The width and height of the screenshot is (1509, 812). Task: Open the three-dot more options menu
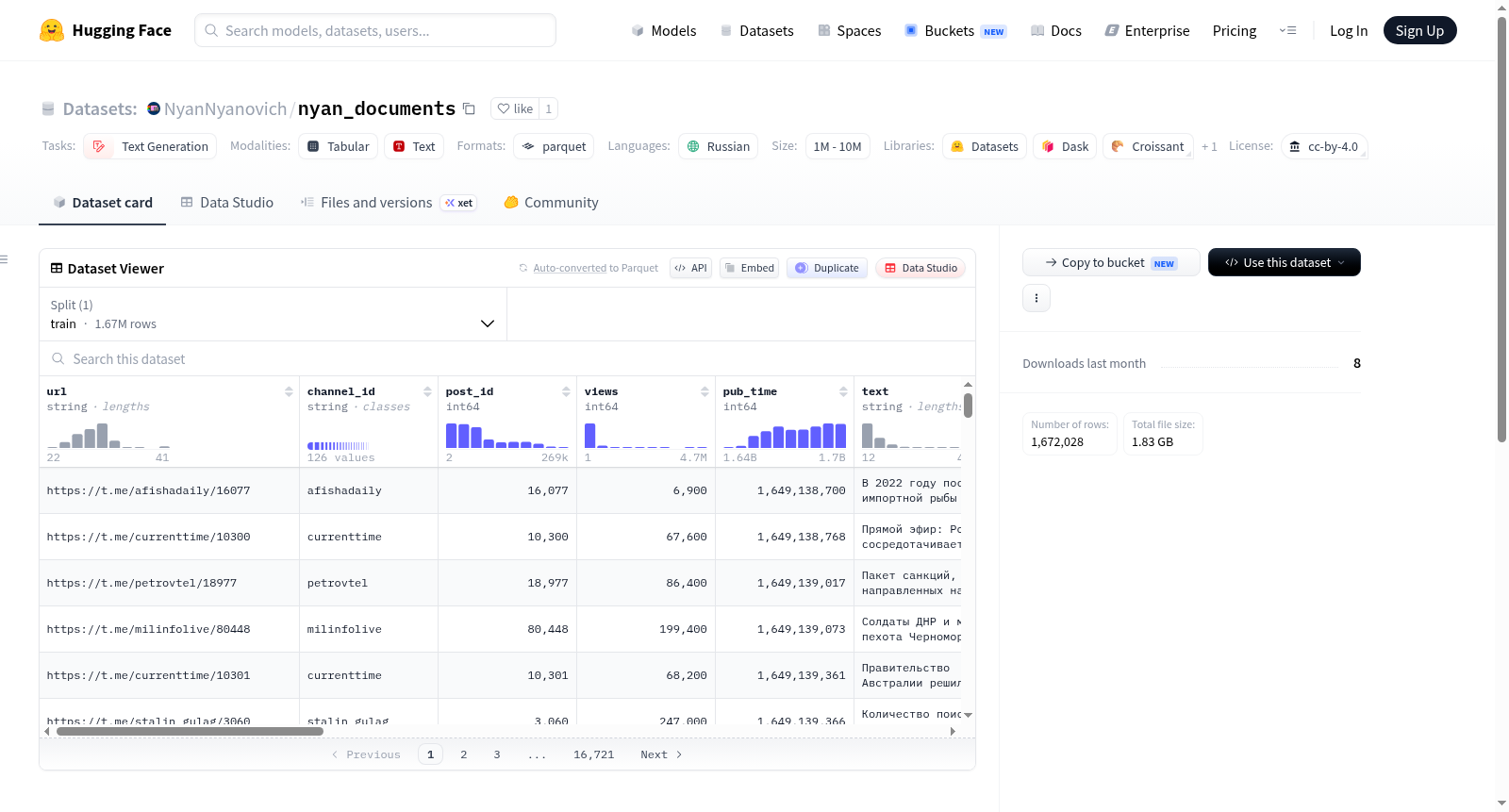coord(1036,298)
